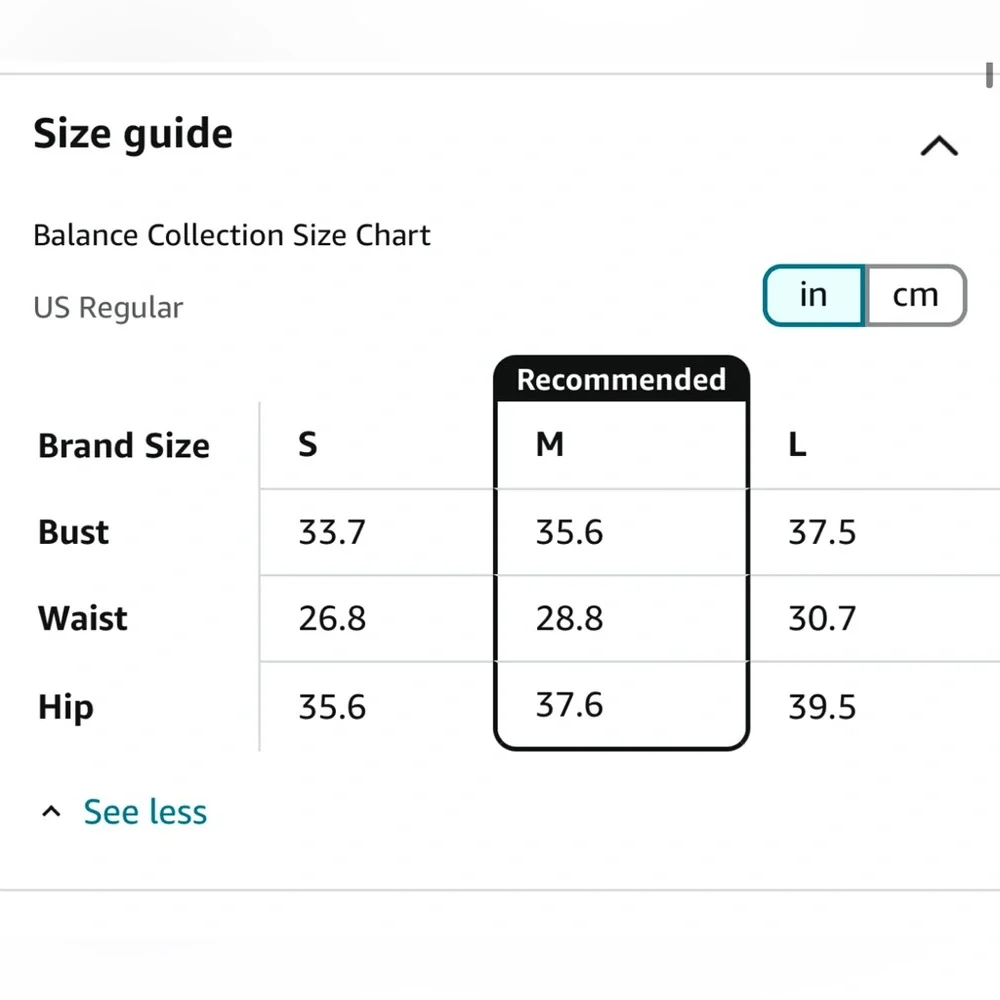Click the Hip row label
This screenshot has height=1000, width=1000.
(x=64, y=706)
